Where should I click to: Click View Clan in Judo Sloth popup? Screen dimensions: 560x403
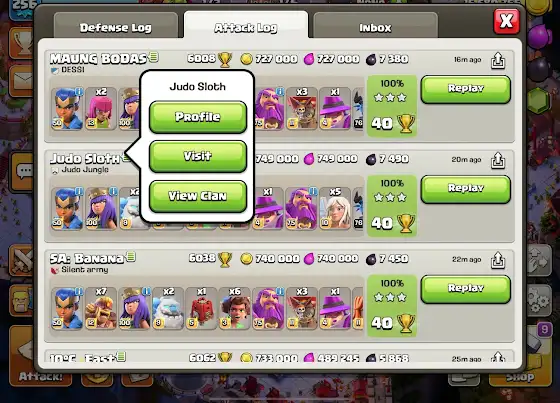click(x=198, y=196)
